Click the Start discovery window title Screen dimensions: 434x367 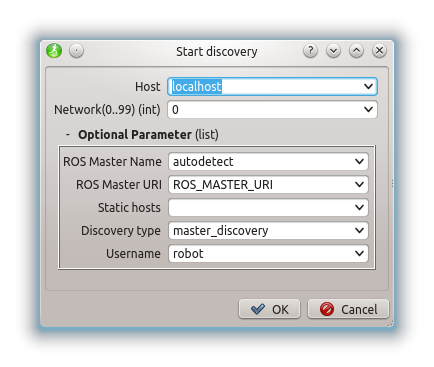[x=217, y=52]
